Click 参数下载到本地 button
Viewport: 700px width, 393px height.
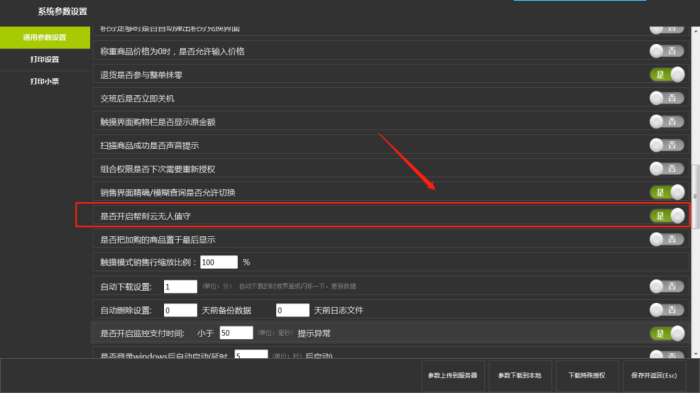(x=520, y=376)
